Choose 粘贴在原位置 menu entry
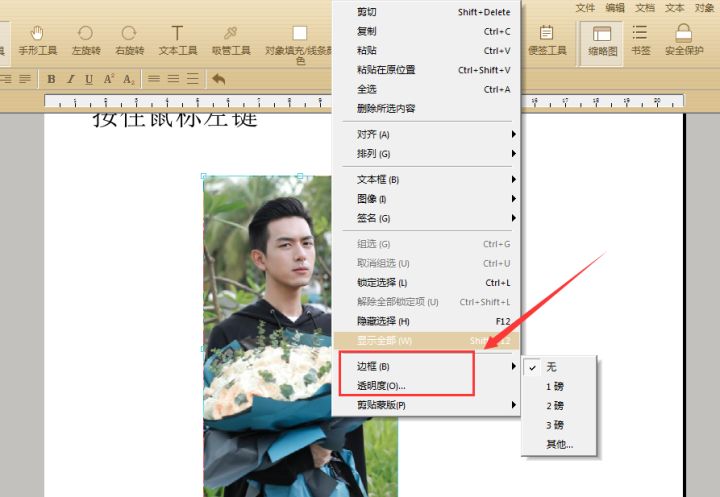The height and width of the screenshot is (497, 720). [x=427, y=70]
